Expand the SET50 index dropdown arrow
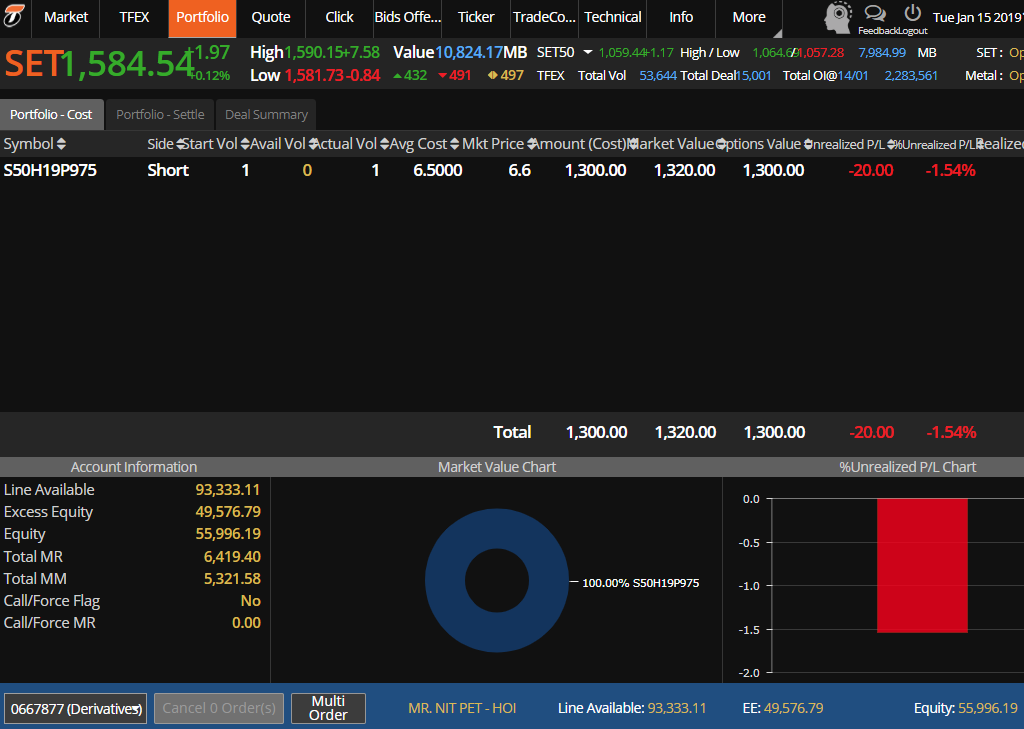 pos(588,52)
